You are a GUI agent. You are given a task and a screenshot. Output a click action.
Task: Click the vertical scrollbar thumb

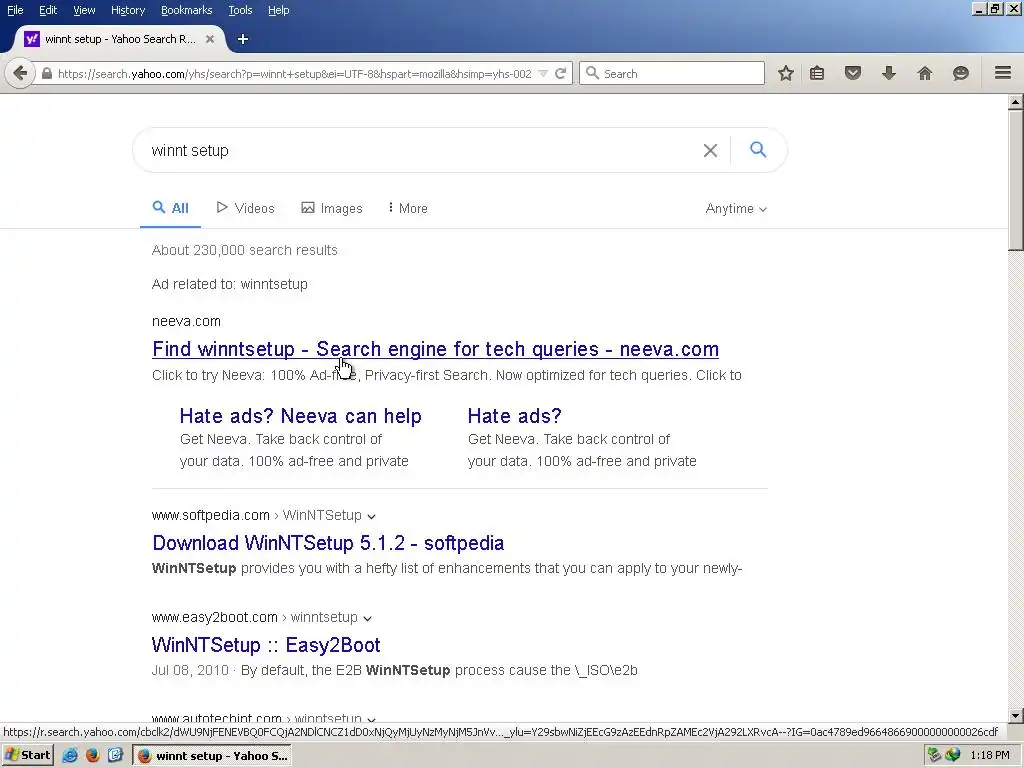tap(1015, 180)
